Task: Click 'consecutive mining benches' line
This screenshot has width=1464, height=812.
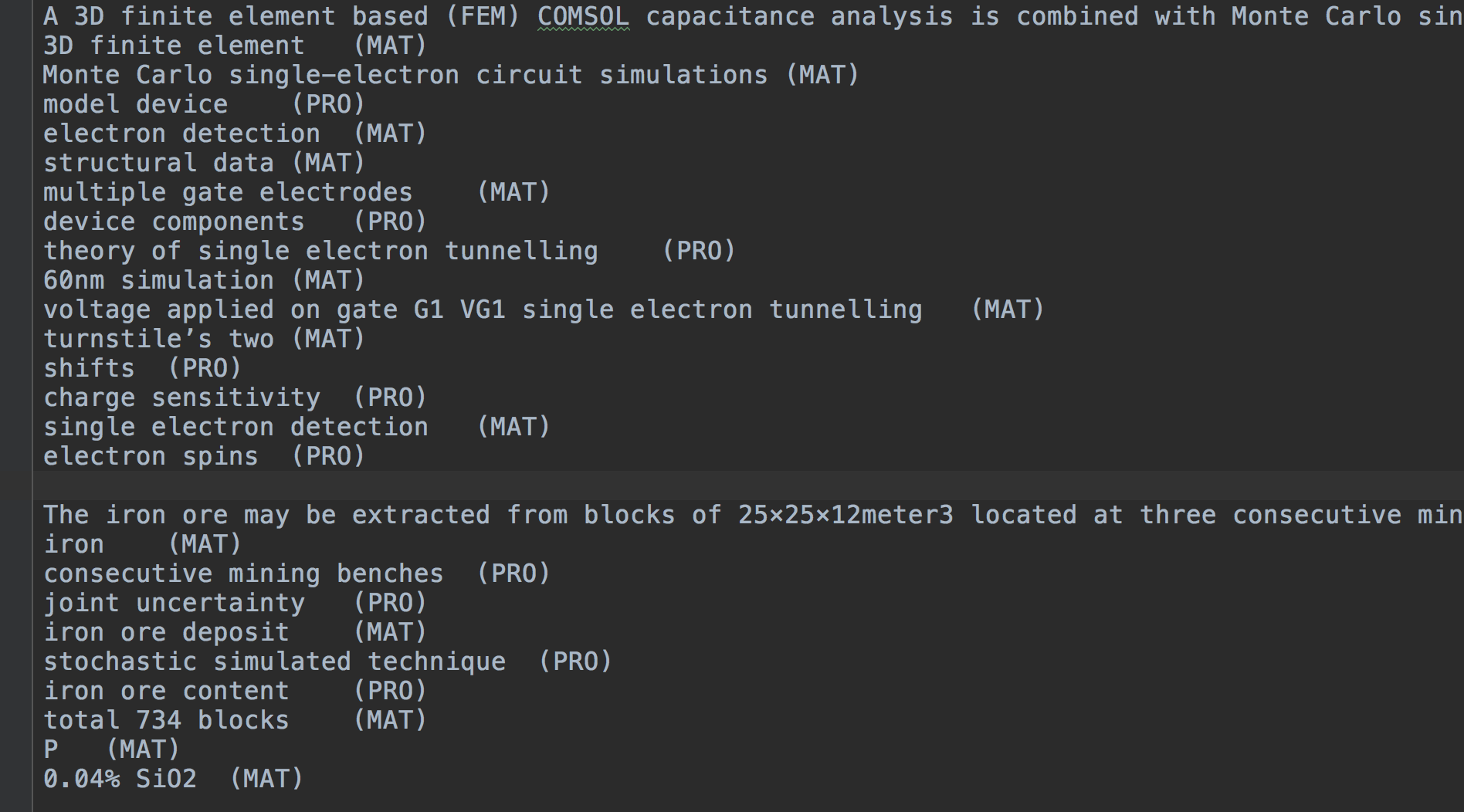Action: point(297,573)
